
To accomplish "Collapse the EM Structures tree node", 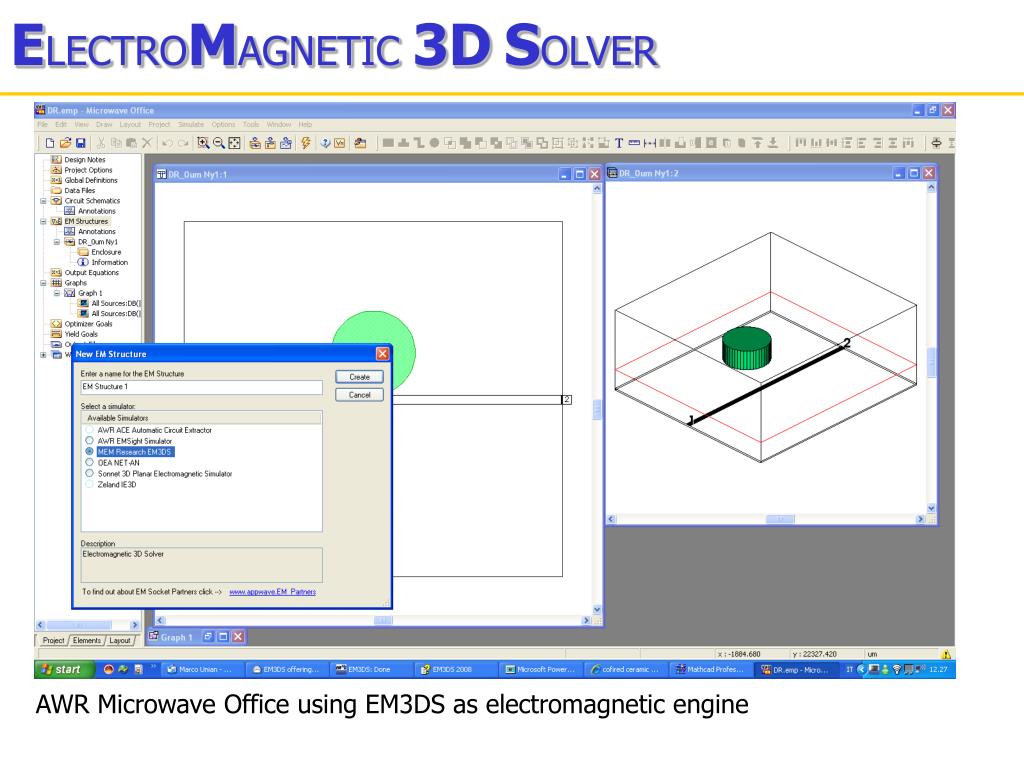I will [43, 221].
